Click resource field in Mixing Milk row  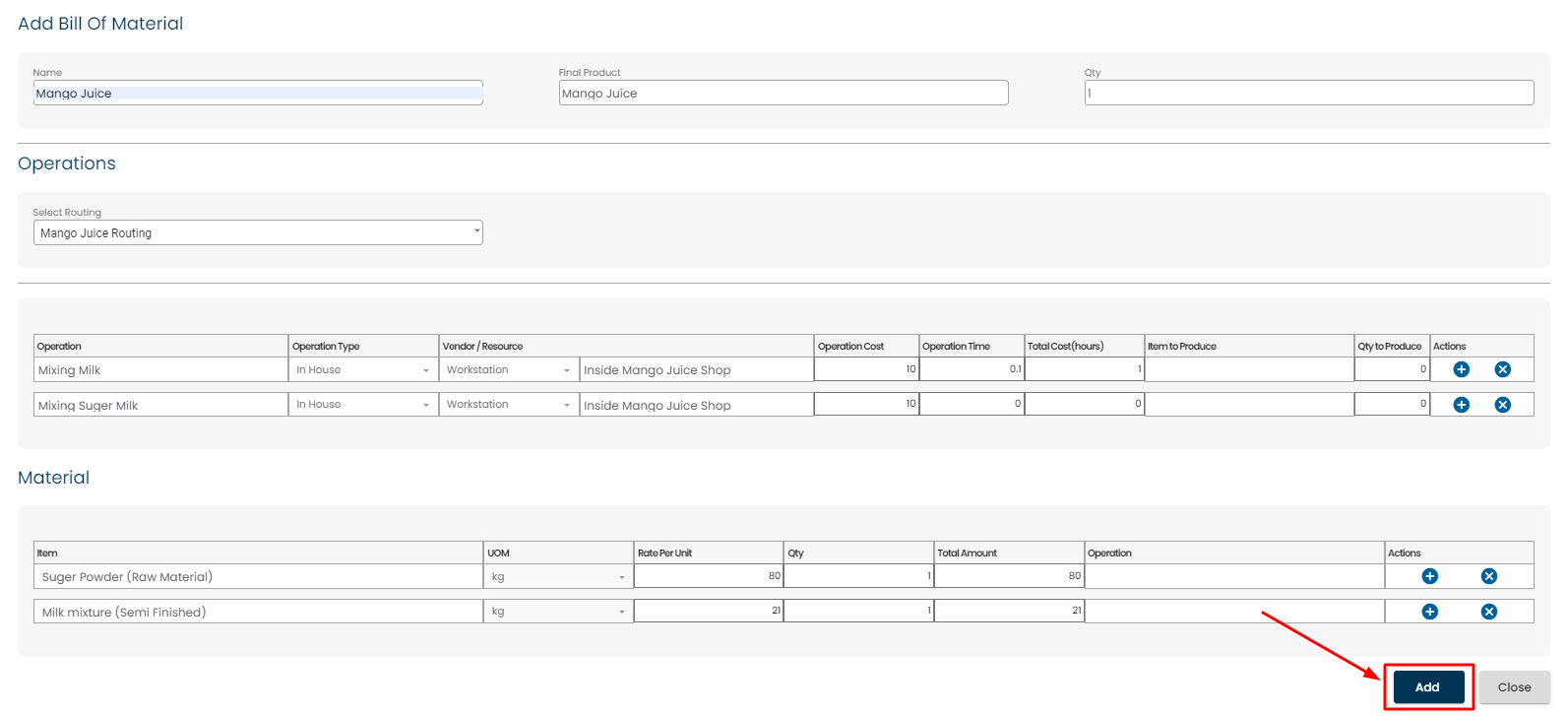point(696,369)
